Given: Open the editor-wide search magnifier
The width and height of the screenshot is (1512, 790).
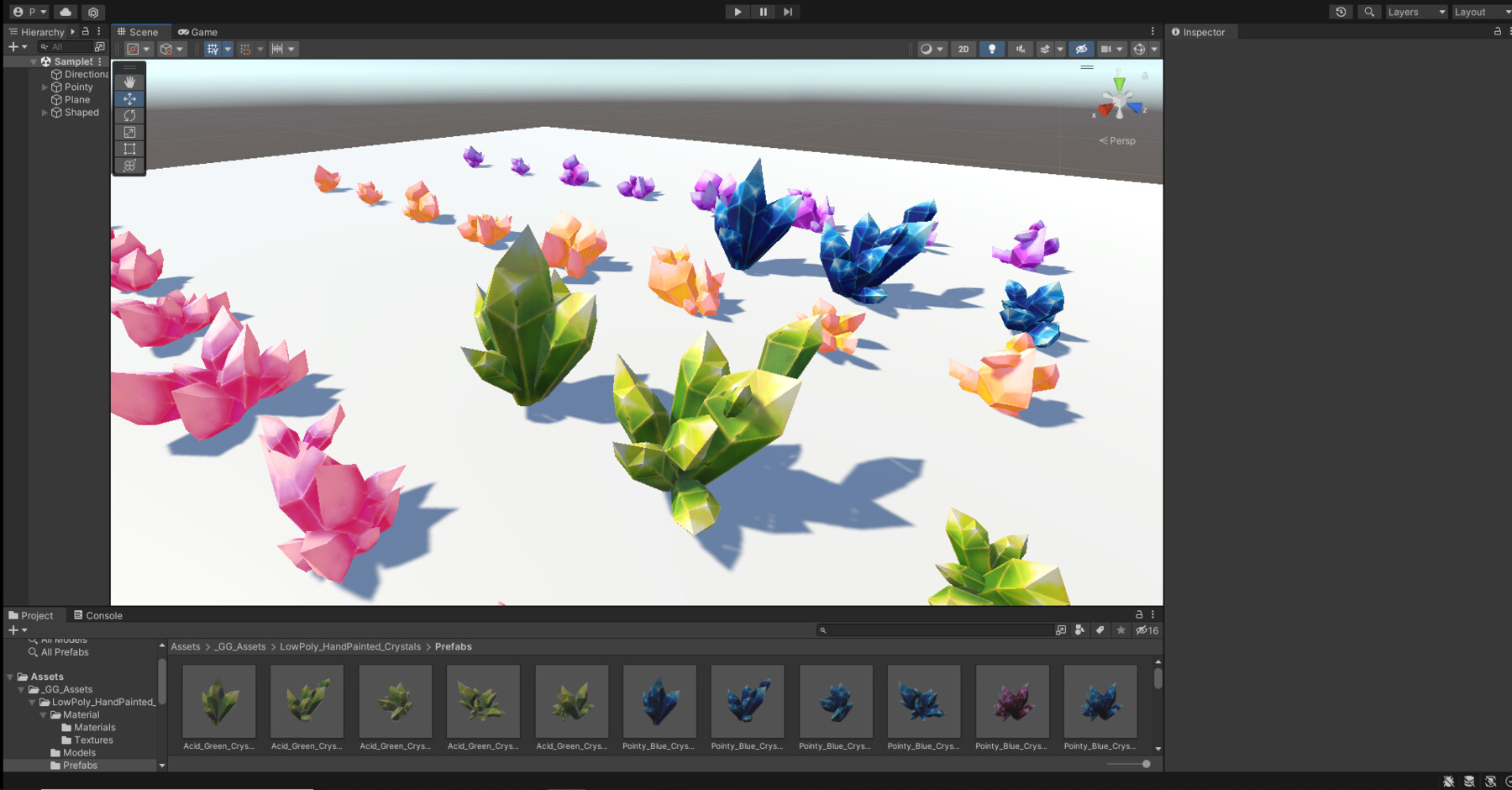Looking at the screenshot, I should click(x=1369, y=12).
